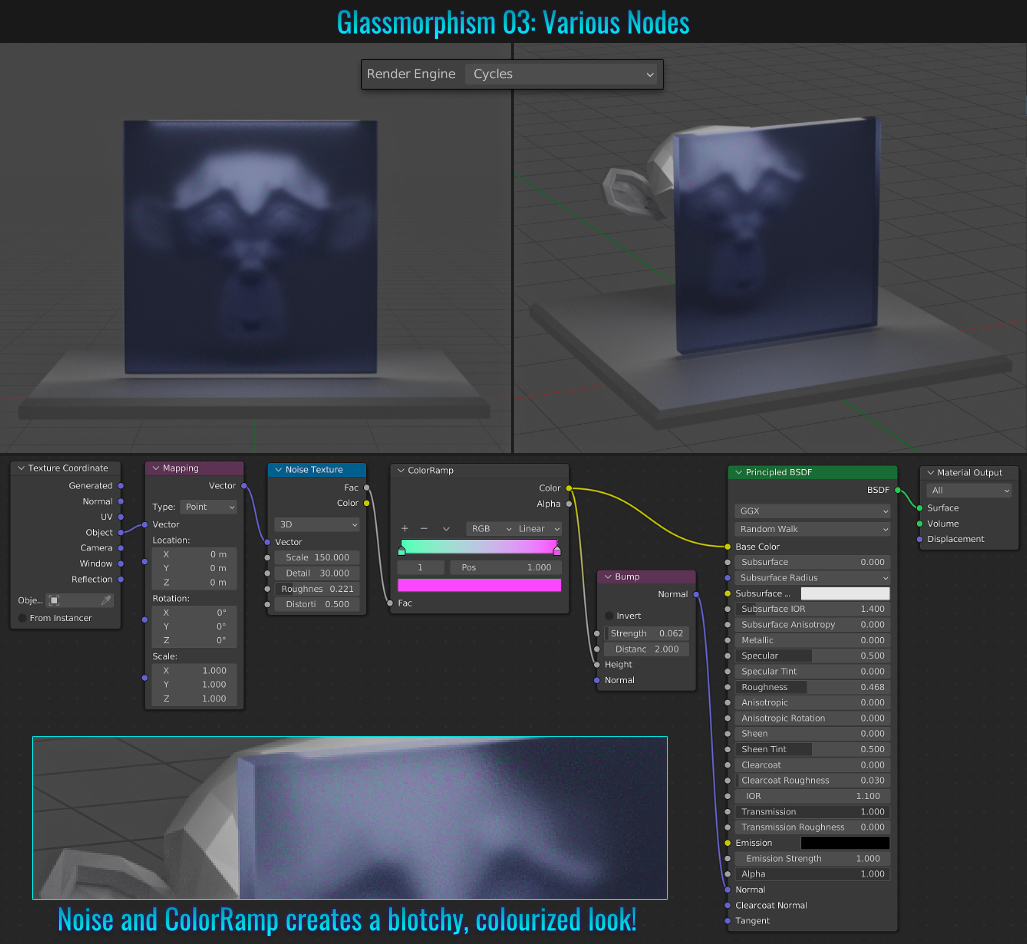Adjust the Metallic 0.000 slider
The image size is (1027, 944).
click(812, 640)
